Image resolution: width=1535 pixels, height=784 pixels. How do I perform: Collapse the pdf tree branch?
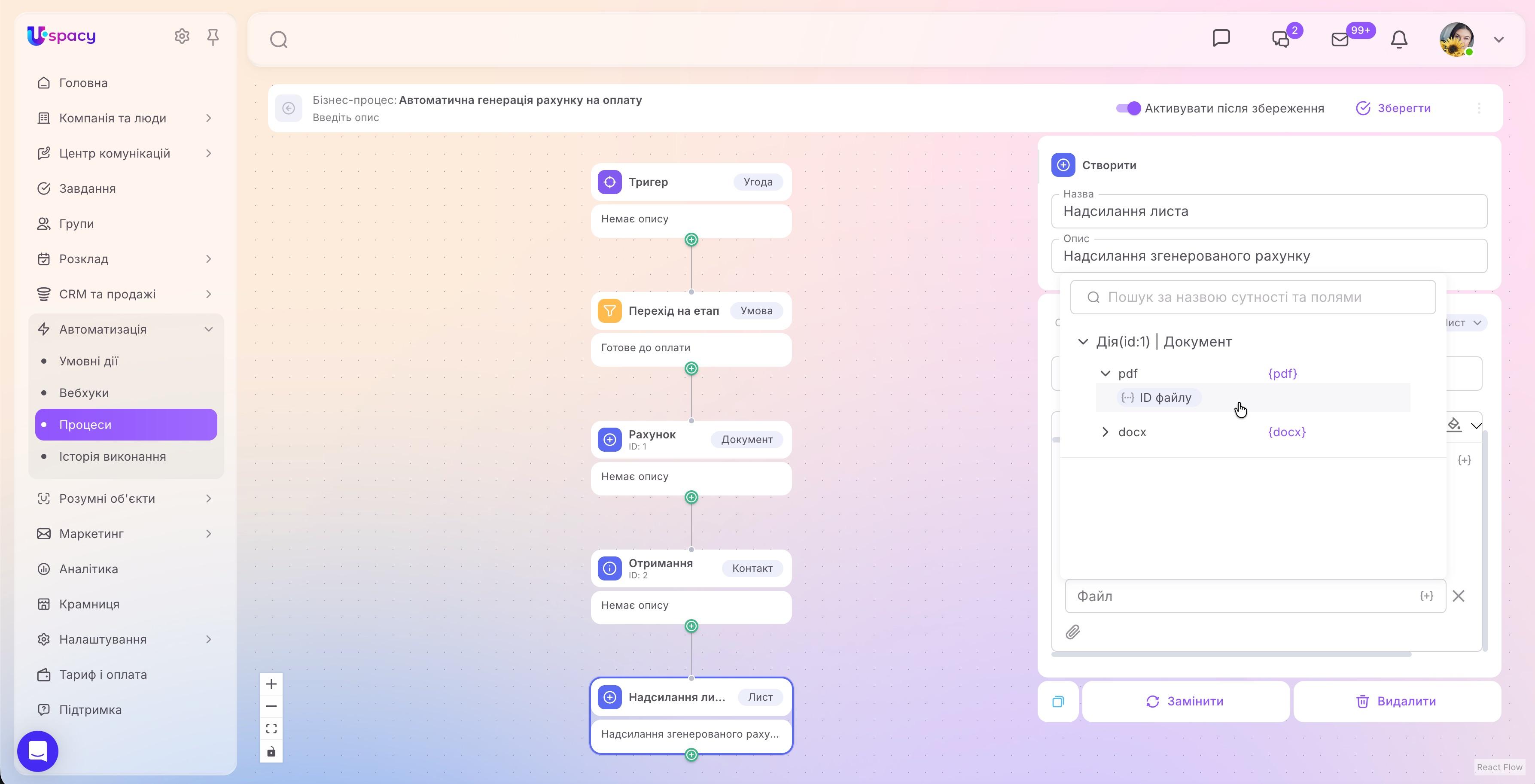[1105, 374]
